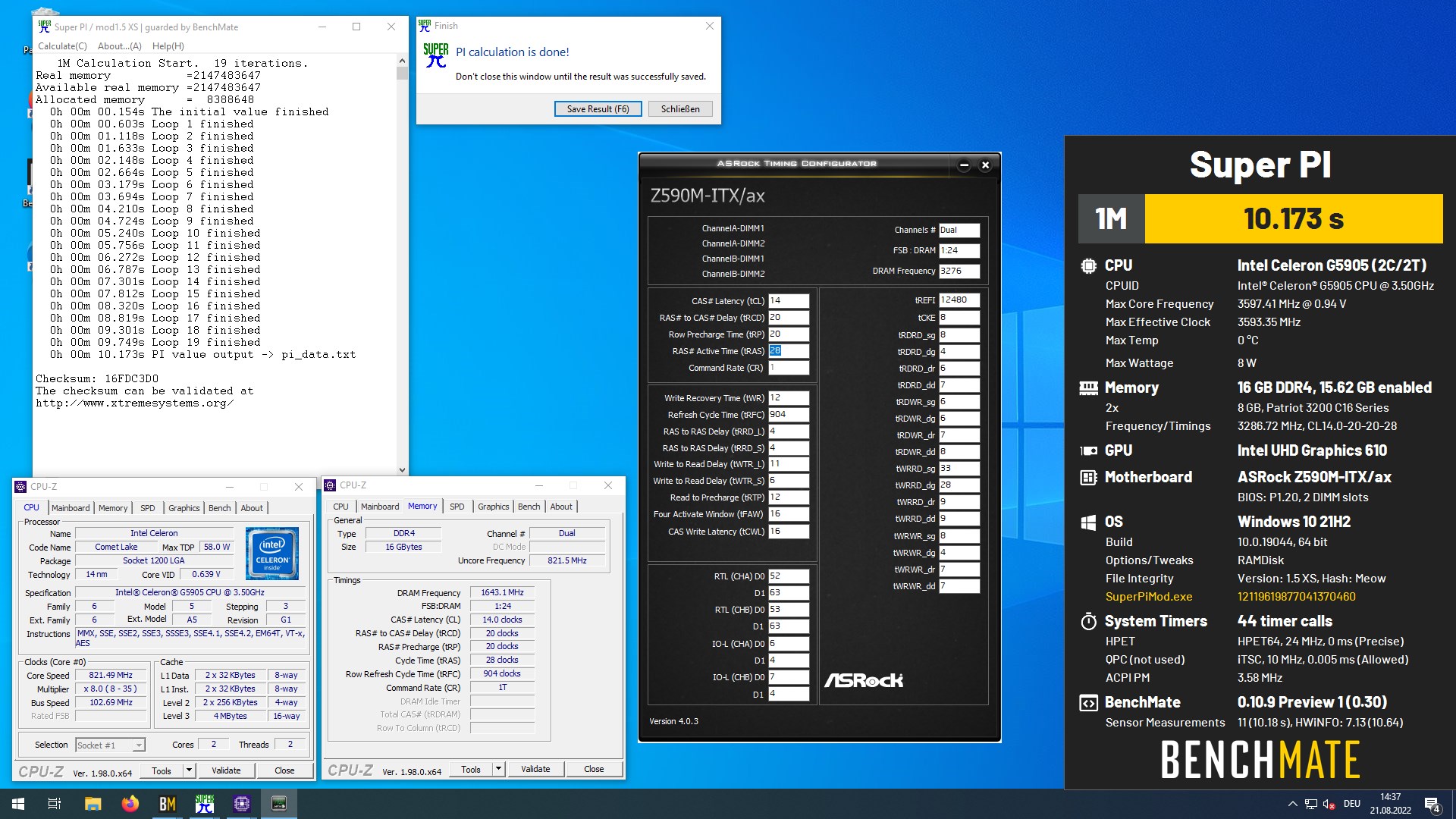1456x819 pixels.
Task: Click BenchMate Memory icon
Action: click(x=1088, y=388)
